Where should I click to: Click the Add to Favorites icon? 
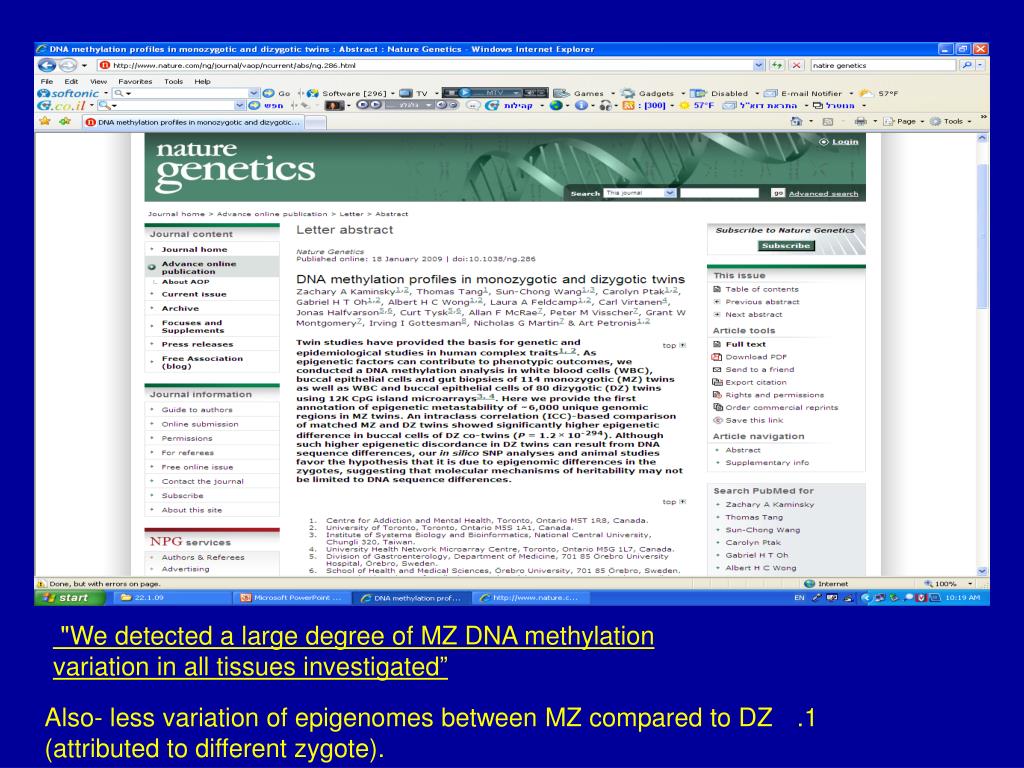click(65, 121)
